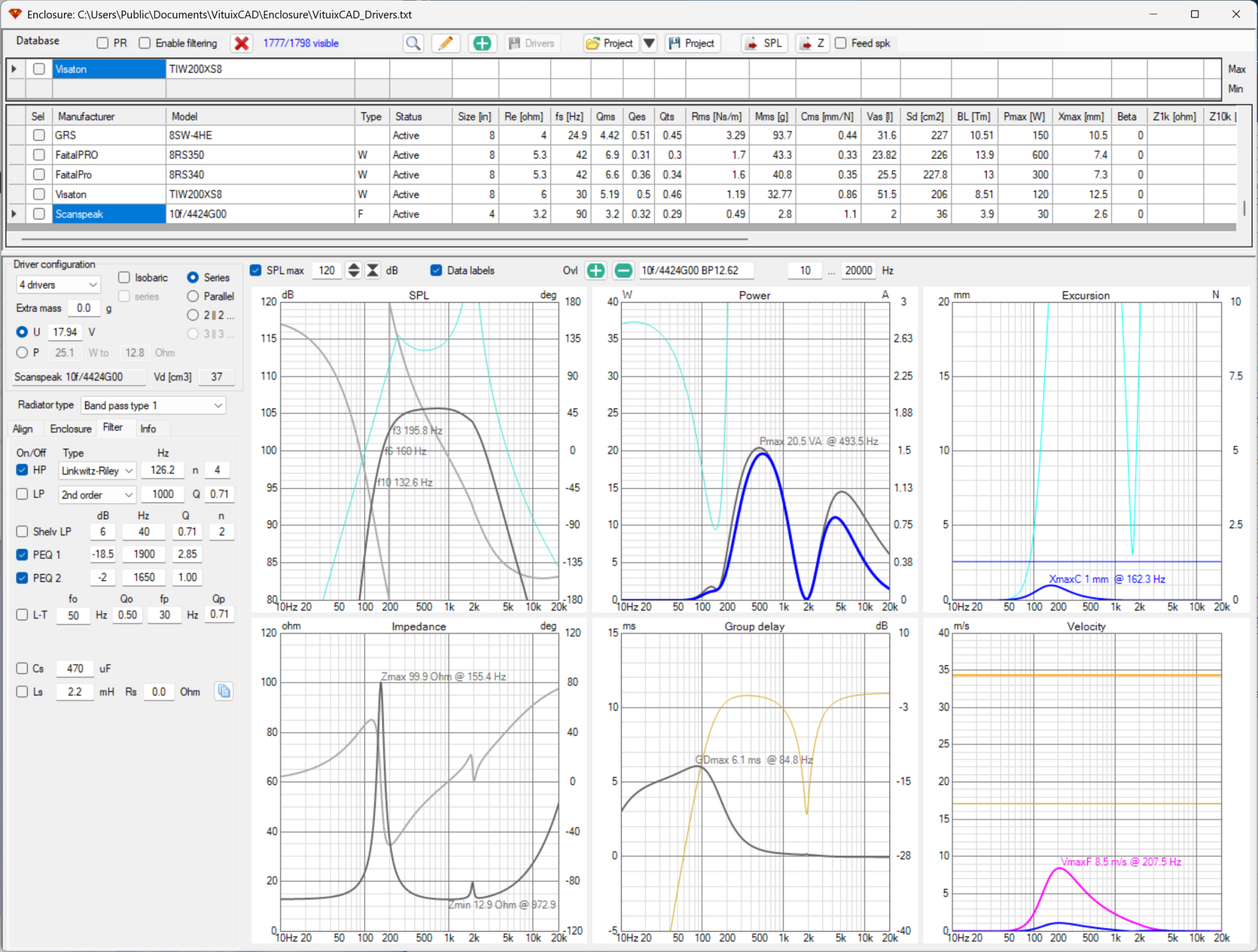Click the U voltage input field 17.94
The height and width of the screenshot is (952, 1258).
click(x=65, y=332)
